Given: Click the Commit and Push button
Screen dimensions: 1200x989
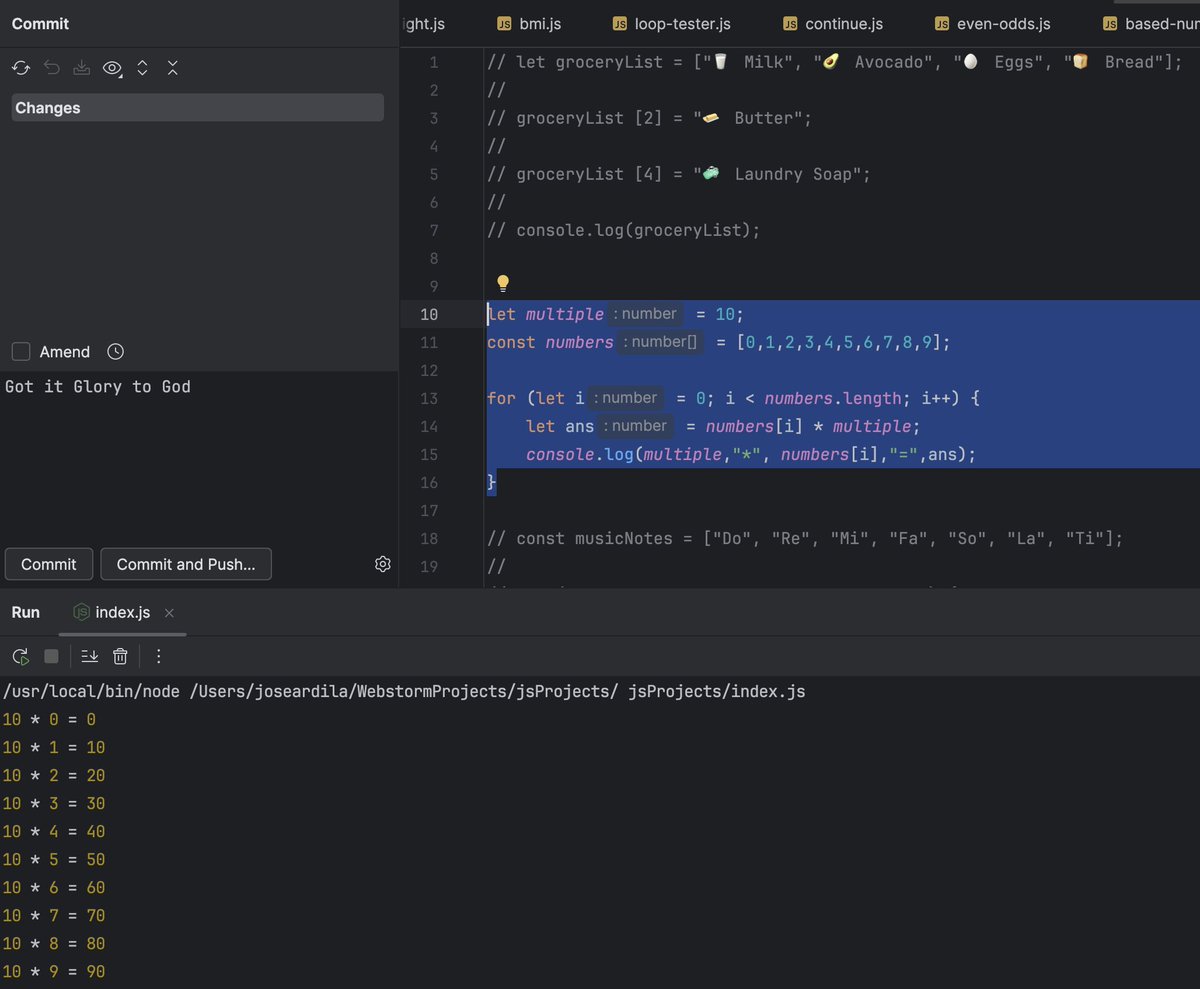Looking at the screenshot, I should click(186, 564).
